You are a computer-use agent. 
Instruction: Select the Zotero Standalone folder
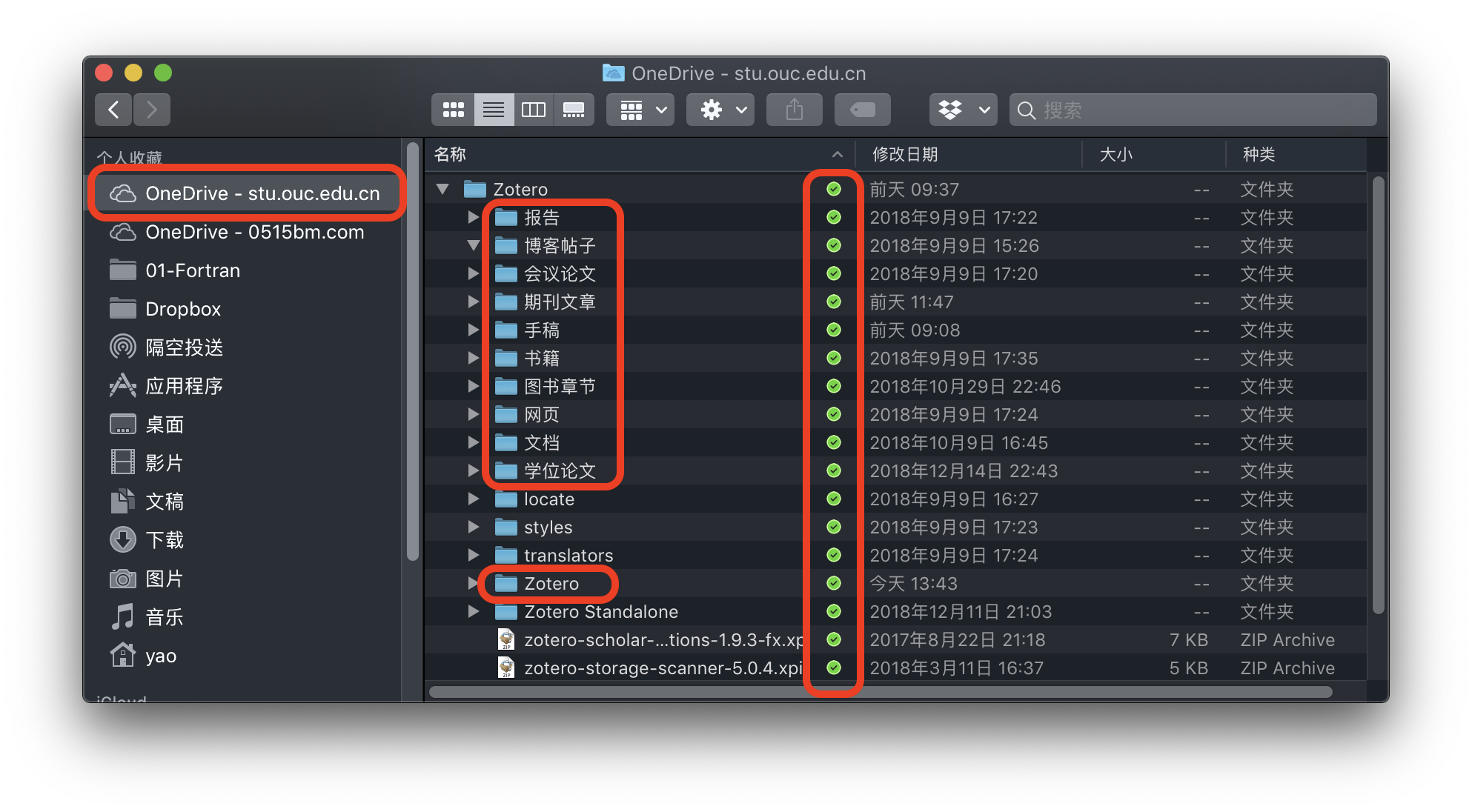[x=895, y=611]
